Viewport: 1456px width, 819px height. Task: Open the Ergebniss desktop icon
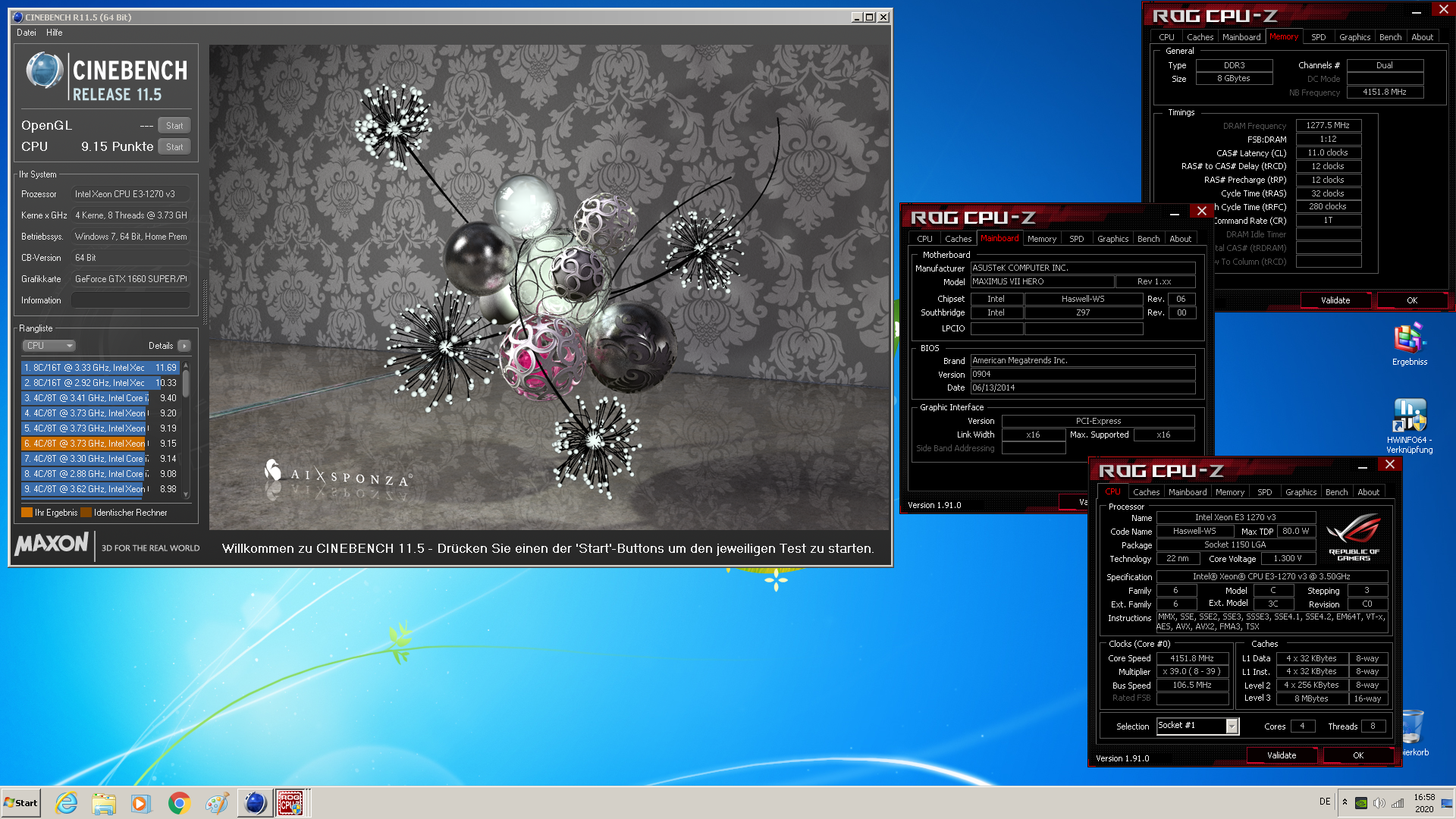pos(1410,345)
